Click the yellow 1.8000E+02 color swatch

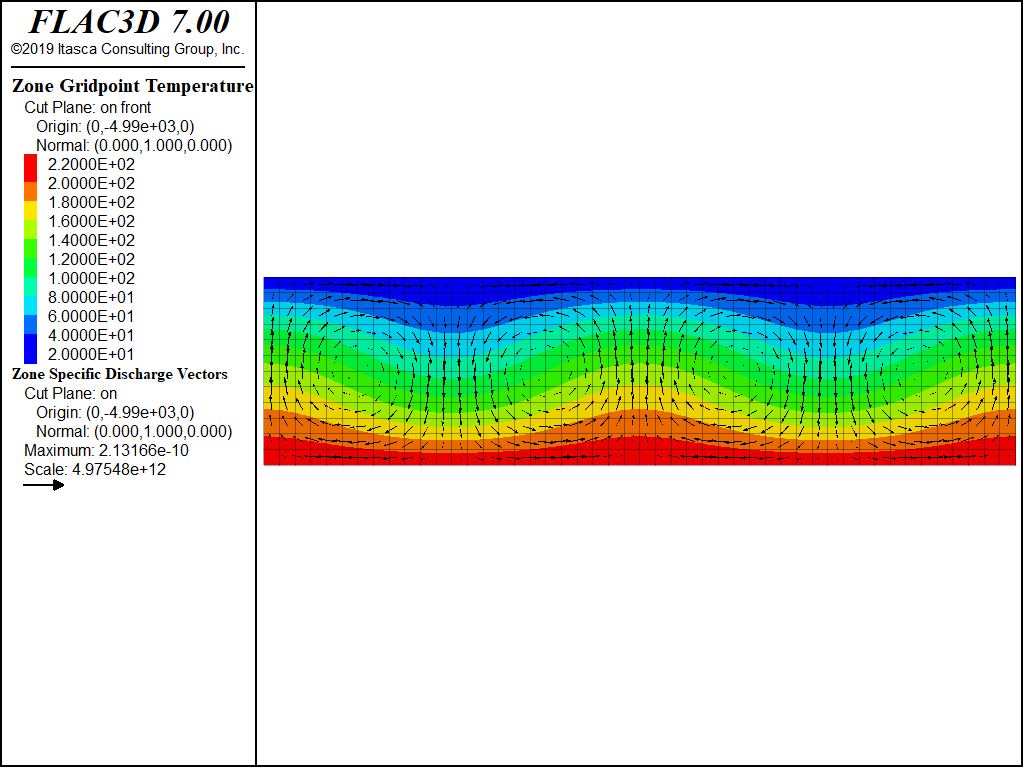tap(31, 210)
